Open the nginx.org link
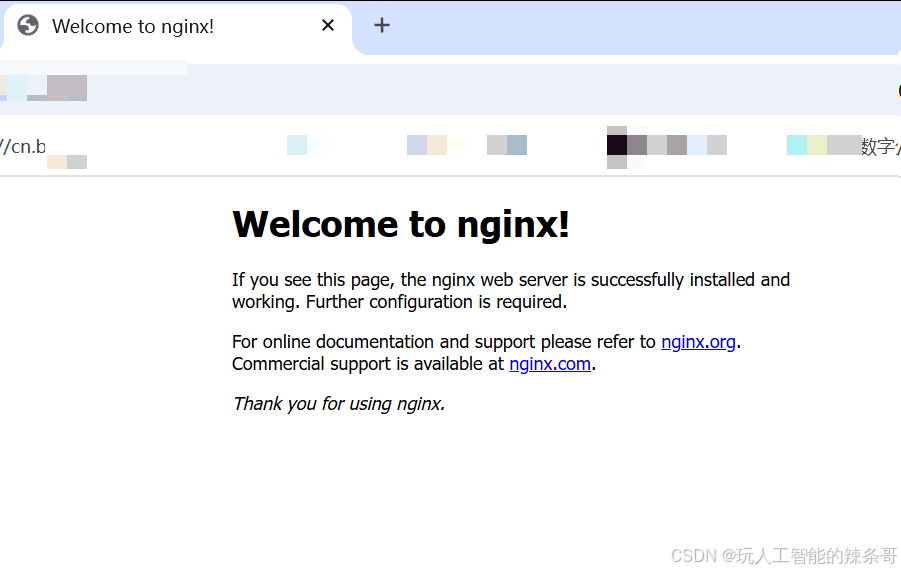The width and height of the screenshot is (901, 571). [698, 342]
